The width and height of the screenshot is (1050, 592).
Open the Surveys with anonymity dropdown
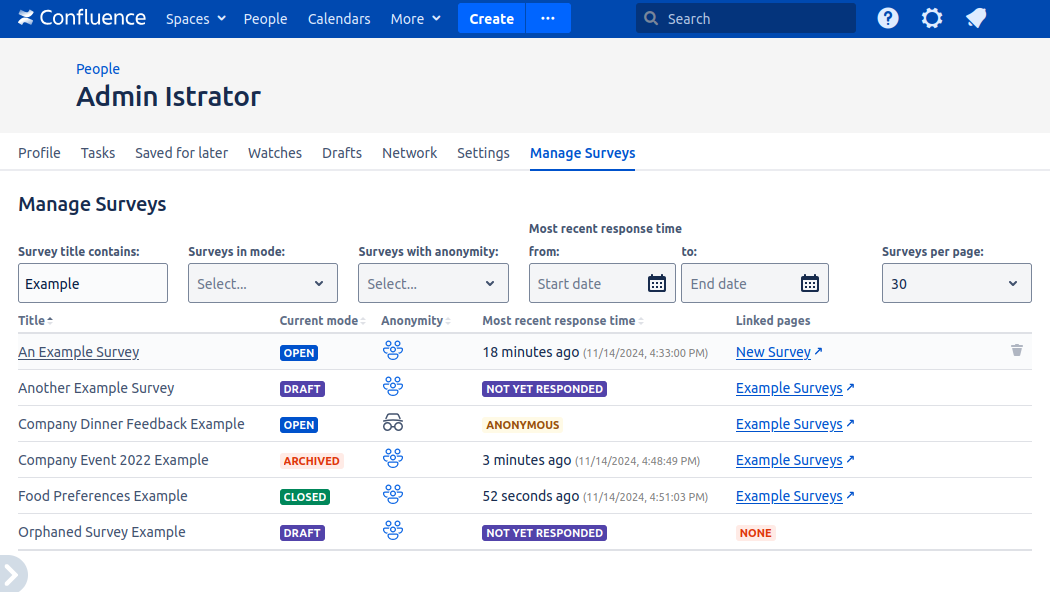pos(433,284)
